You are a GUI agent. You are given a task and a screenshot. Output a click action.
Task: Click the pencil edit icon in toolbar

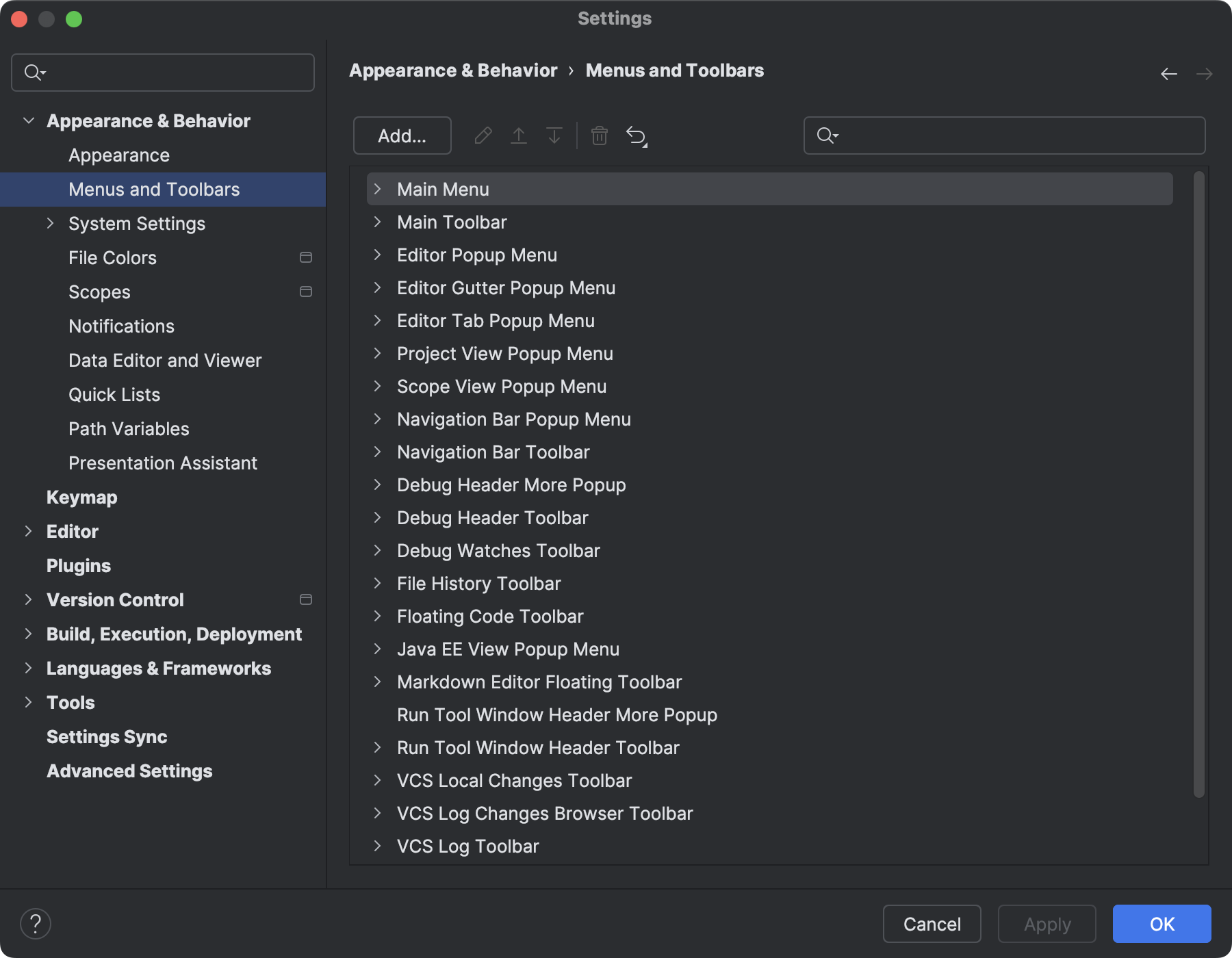tap(483, 135)
